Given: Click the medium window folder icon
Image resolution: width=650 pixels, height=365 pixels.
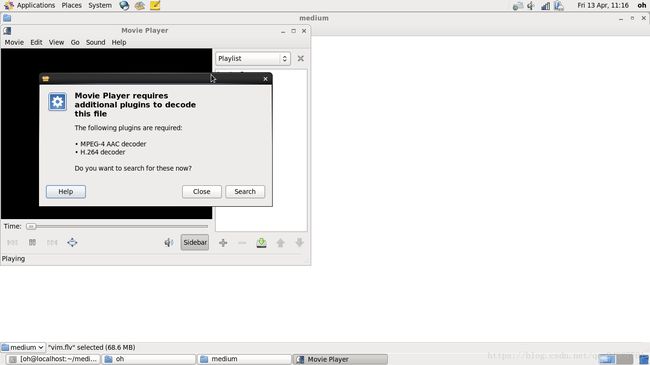Looking at the screenshot, I should tap(7, 18).
